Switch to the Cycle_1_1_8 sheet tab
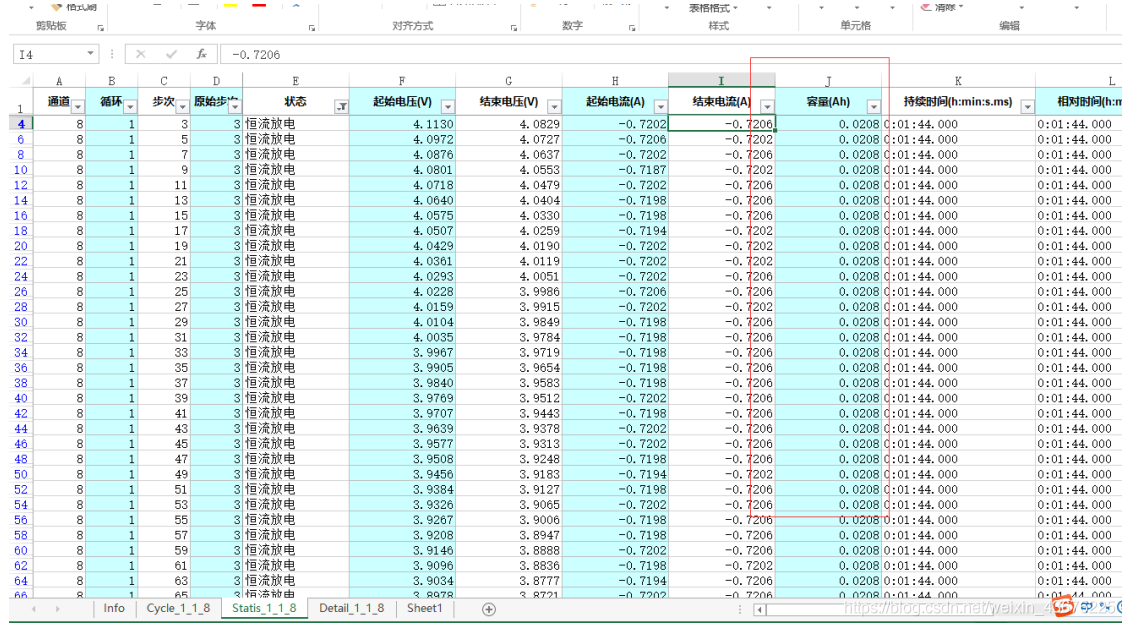Viewport: 1125px width, 626px height. (178, 608)
